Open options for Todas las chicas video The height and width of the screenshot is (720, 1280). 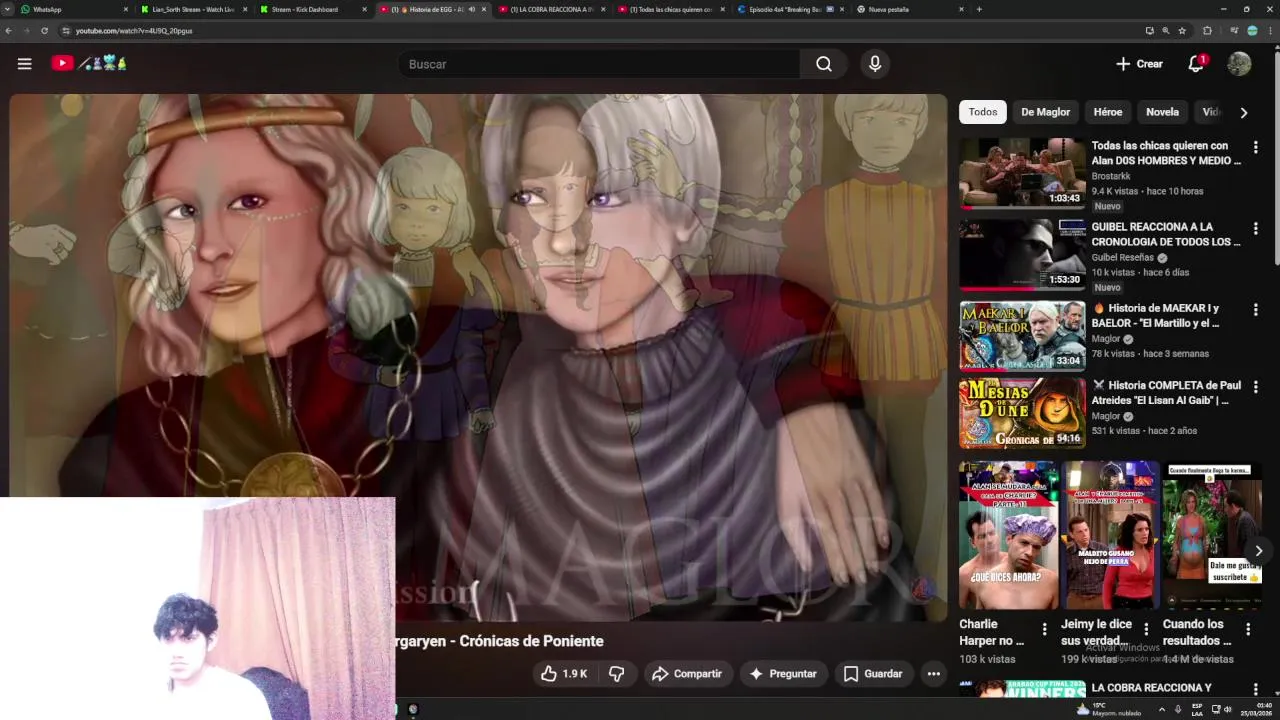tap(1255, 147)
